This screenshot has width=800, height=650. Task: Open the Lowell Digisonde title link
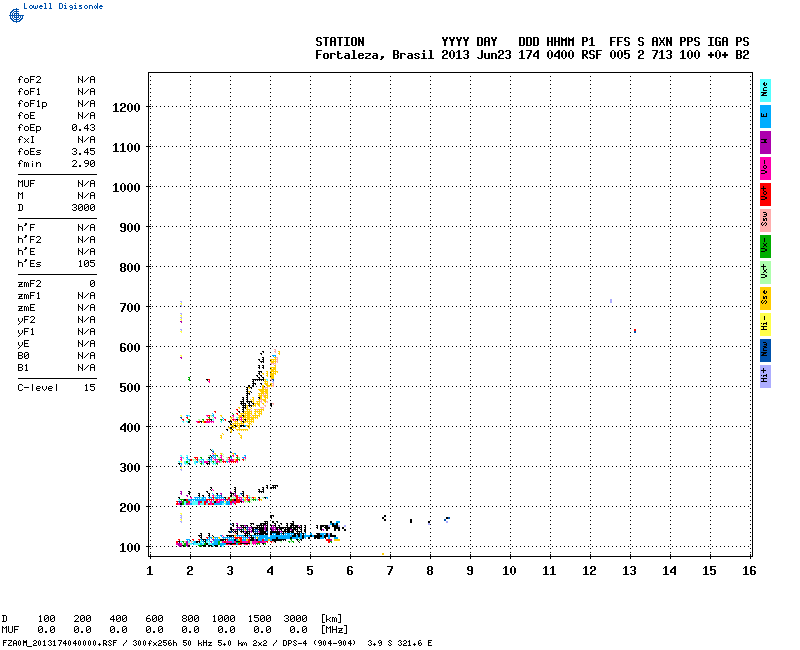[x=63, y=6]
